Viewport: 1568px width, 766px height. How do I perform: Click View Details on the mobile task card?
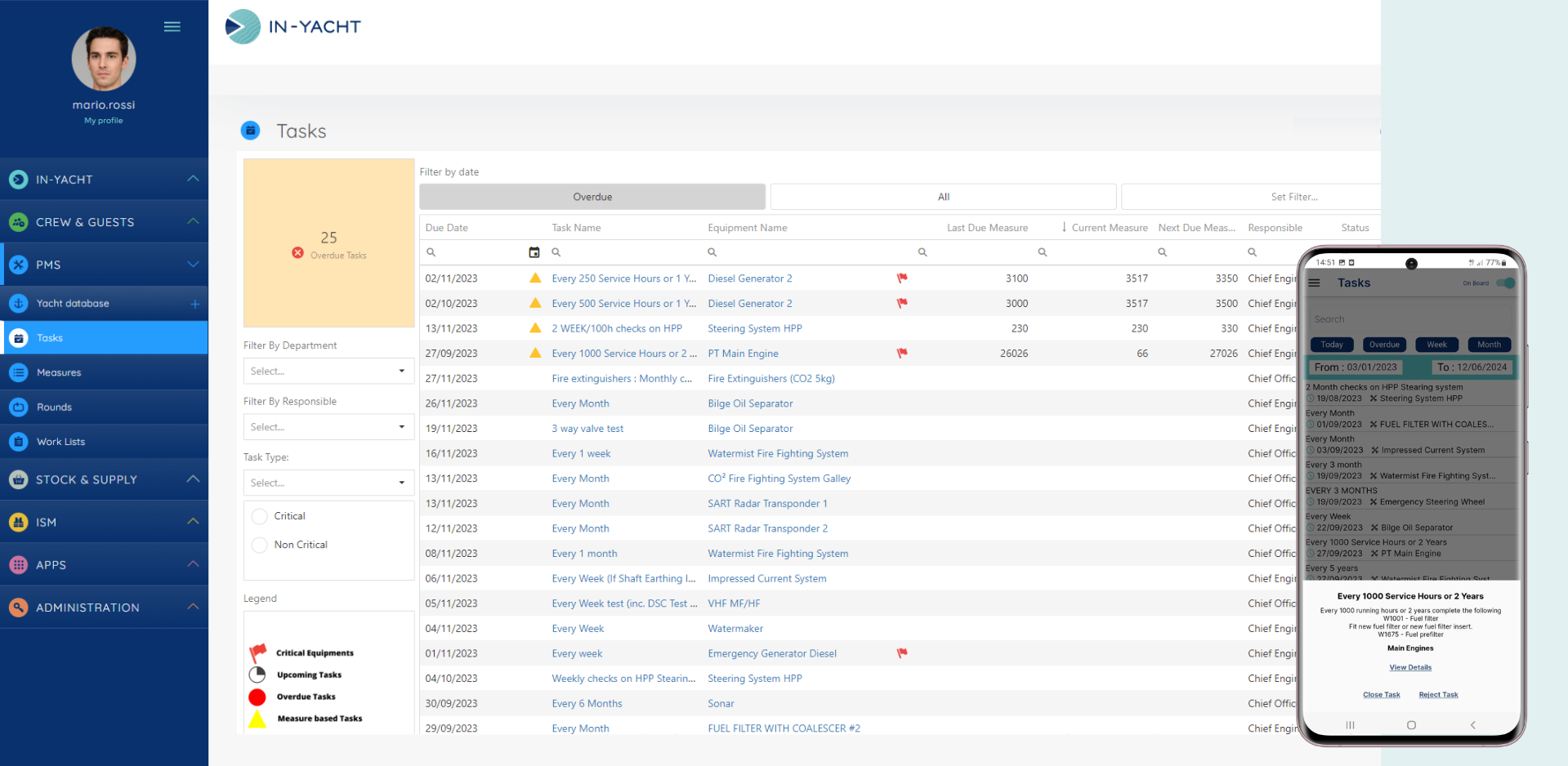tap(1409, 667)
